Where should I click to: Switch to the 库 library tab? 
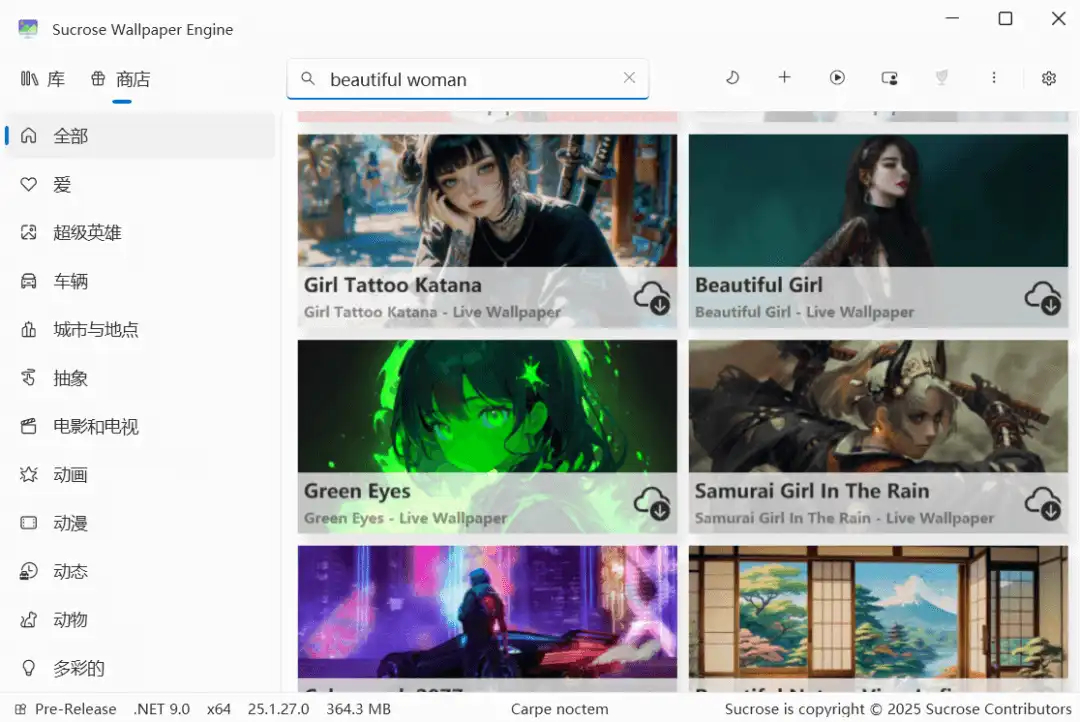[43, 79]
